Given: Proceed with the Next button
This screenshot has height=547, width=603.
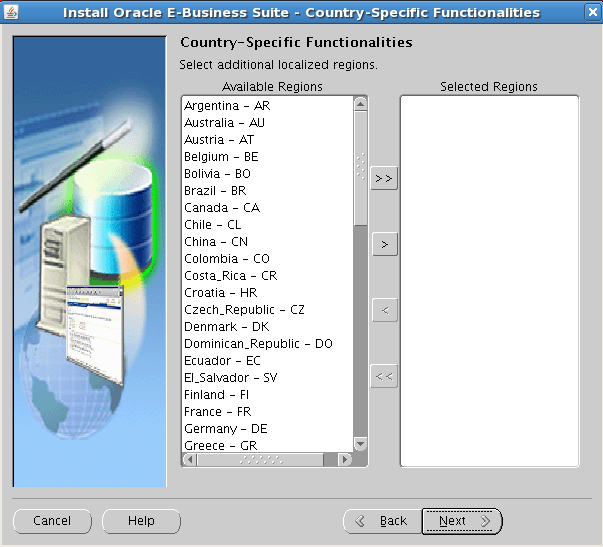Looking at the screenshot, I should coord(462,521).
